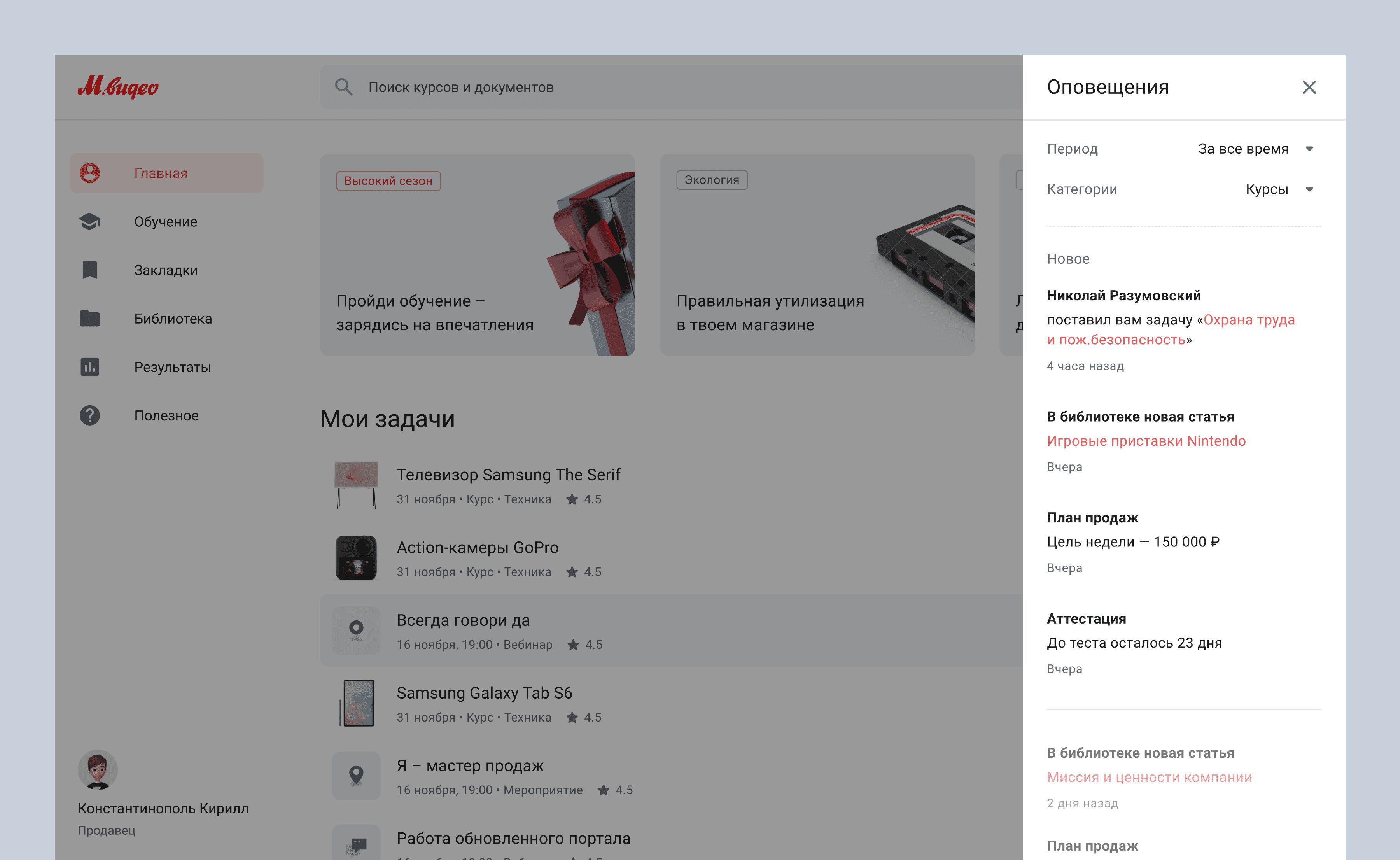Click the Samsung The Serif TV thumbnail
1400x860 pixels.
coord(356,485)
